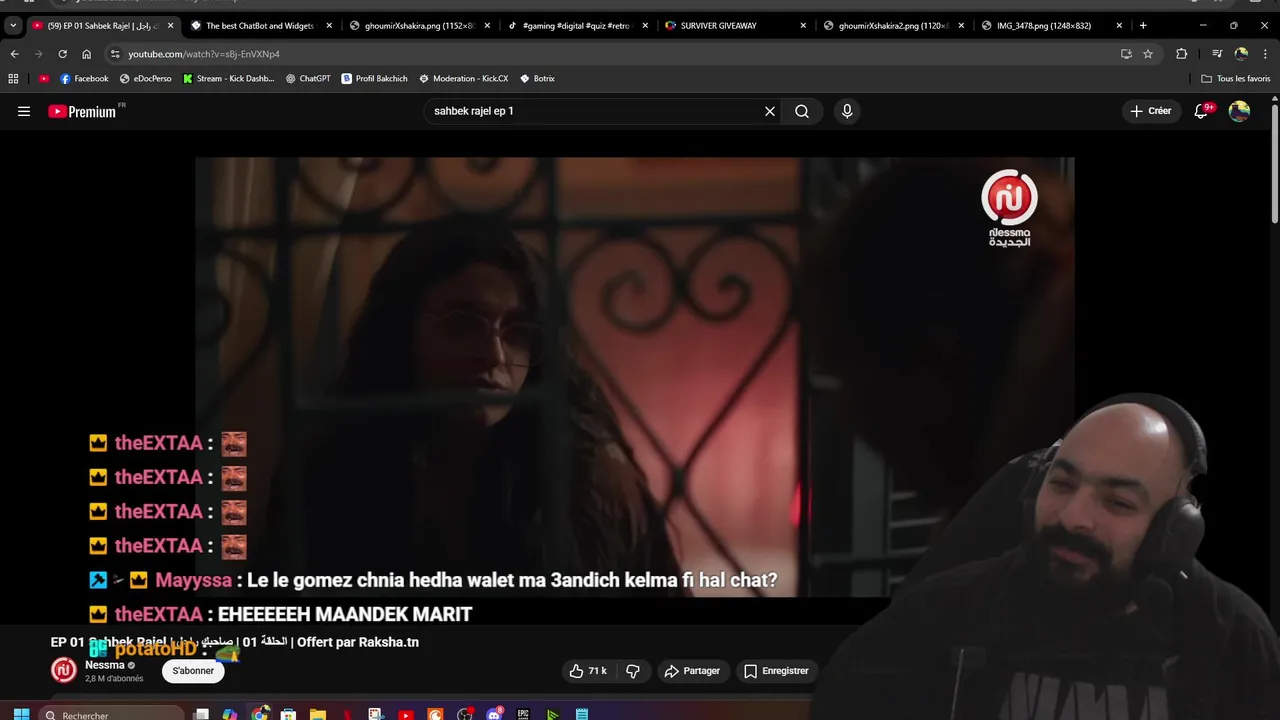Open the Stream - Kick Dashboard bookmark

tap(228, 78)
